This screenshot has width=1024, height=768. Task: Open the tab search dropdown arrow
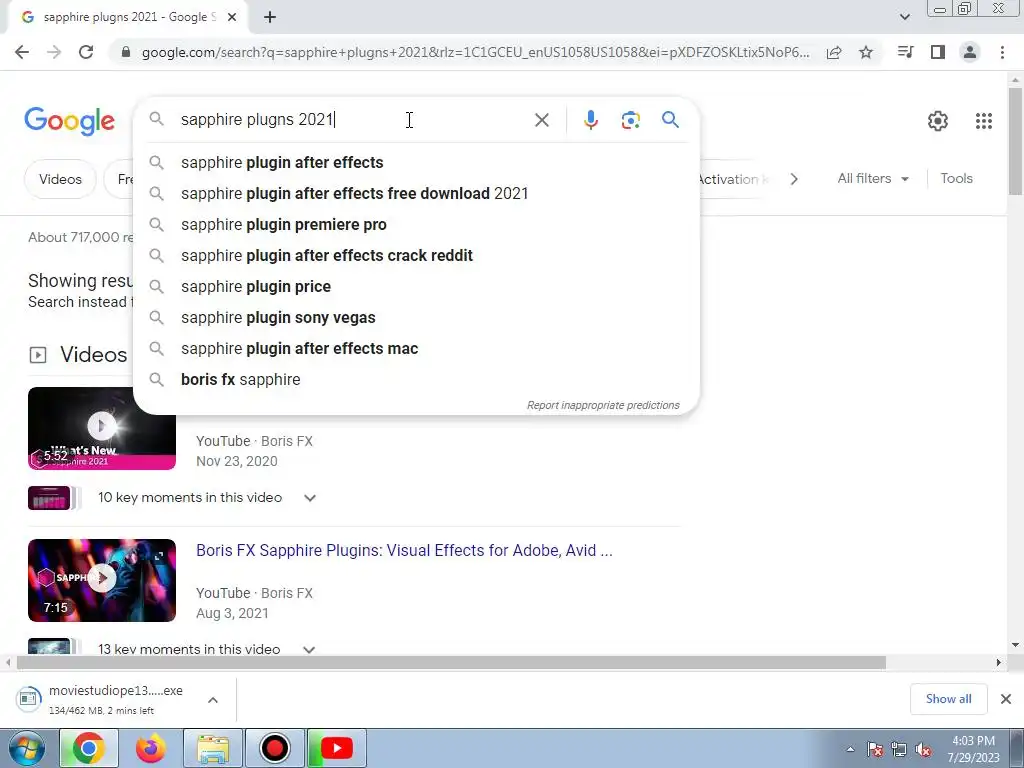(x=904, y=17)
